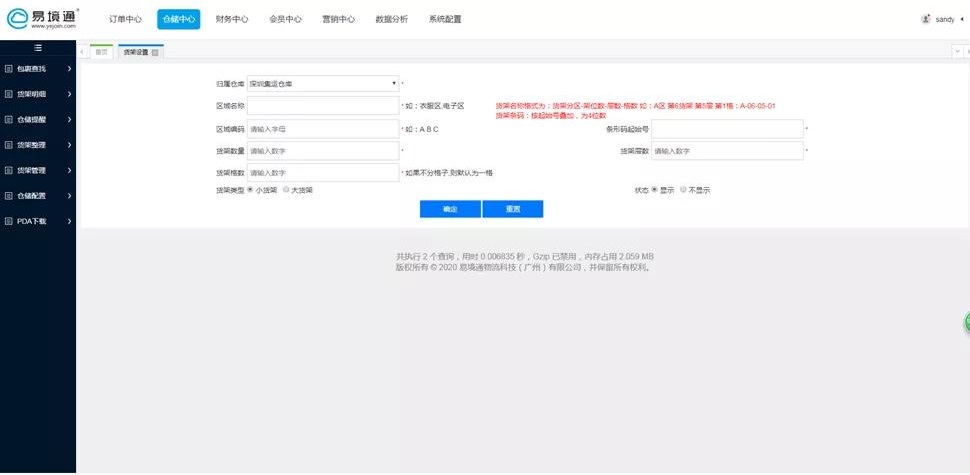This screenshot has width=970, height=475.
Task: Switch to the 首页 tab
Action: pyautogui.click(x=100, y=52)
